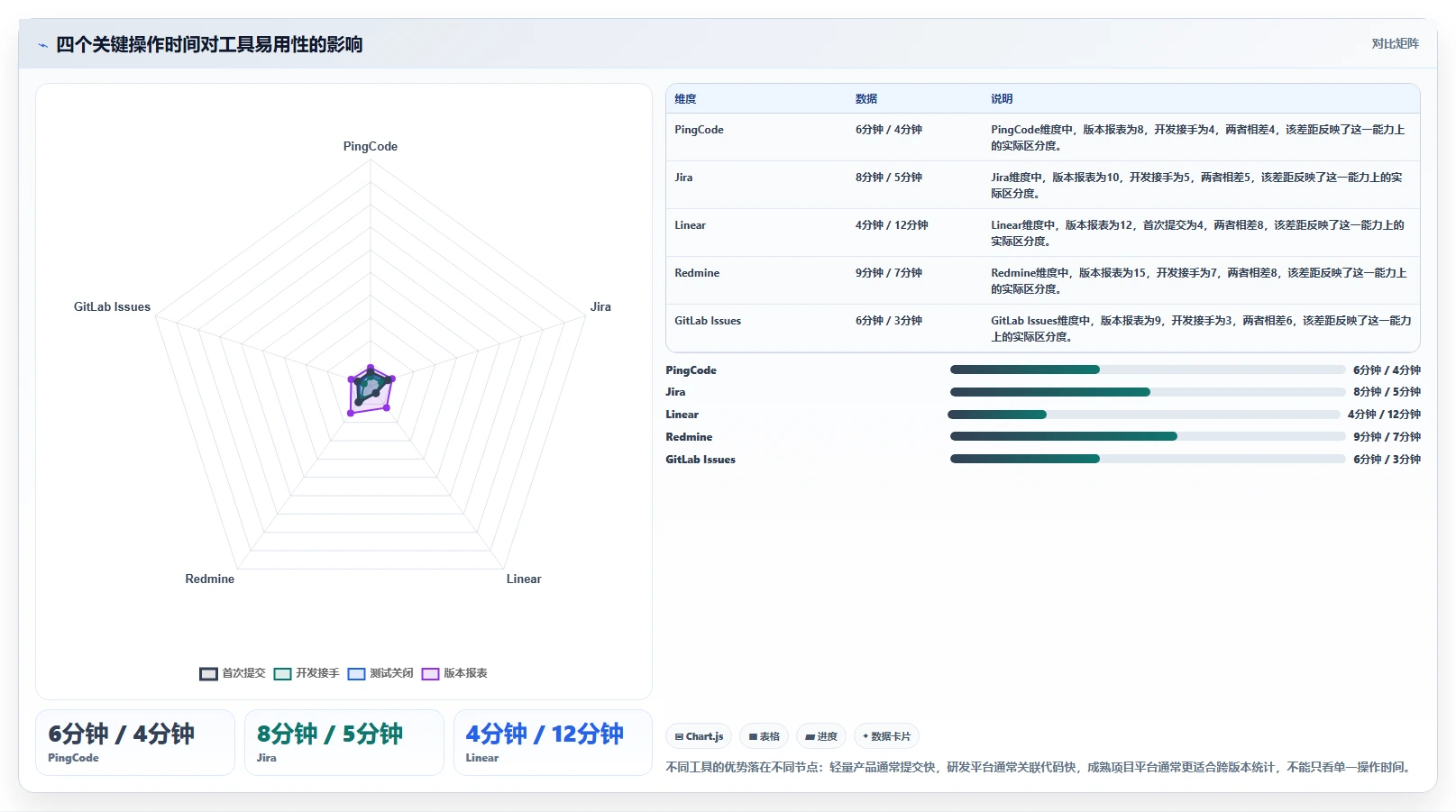
Task: Click the Linear axis label on radar
Action: coord(524,579)
